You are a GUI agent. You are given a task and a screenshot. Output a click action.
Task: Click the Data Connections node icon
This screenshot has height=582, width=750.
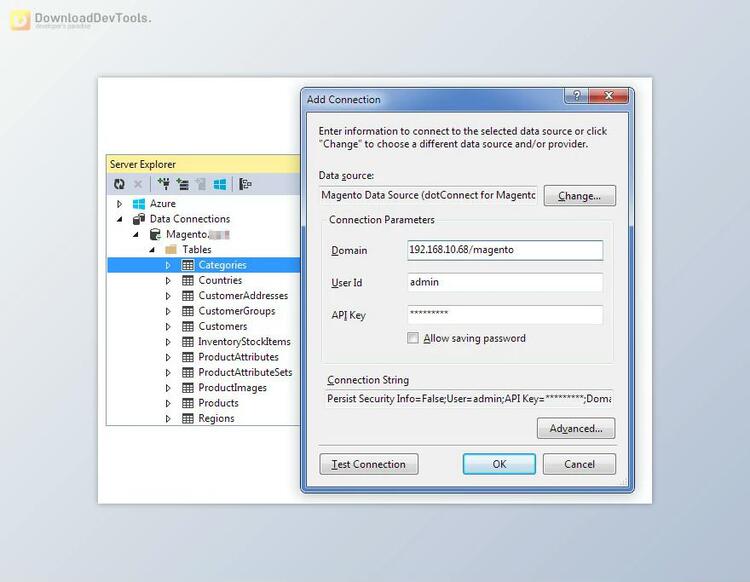coord(139,219)
